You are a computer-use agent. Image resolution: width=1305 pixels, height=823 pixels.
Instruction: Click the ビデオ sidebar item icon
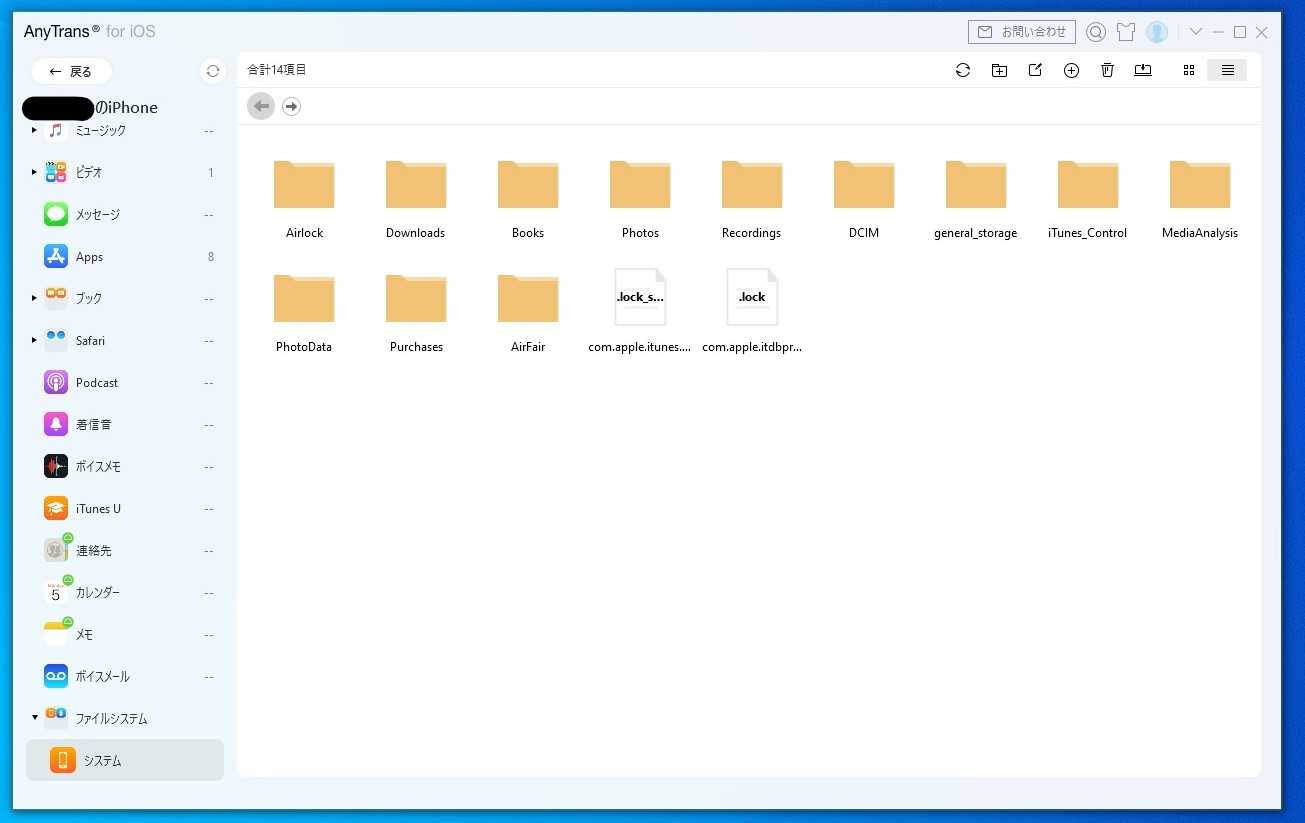(56, 172)
